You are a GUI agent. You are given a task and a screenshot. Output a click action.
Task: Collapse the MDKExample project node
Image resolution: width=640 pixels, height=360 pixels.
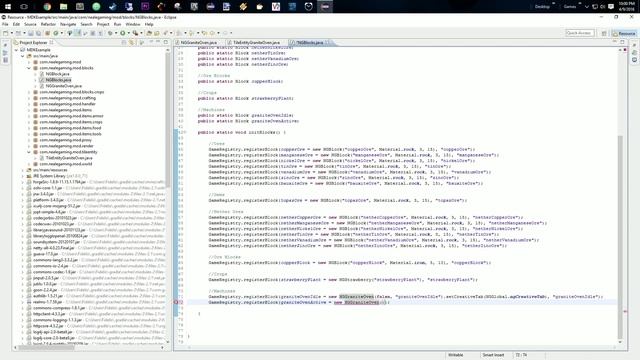[x=16, y=50]
